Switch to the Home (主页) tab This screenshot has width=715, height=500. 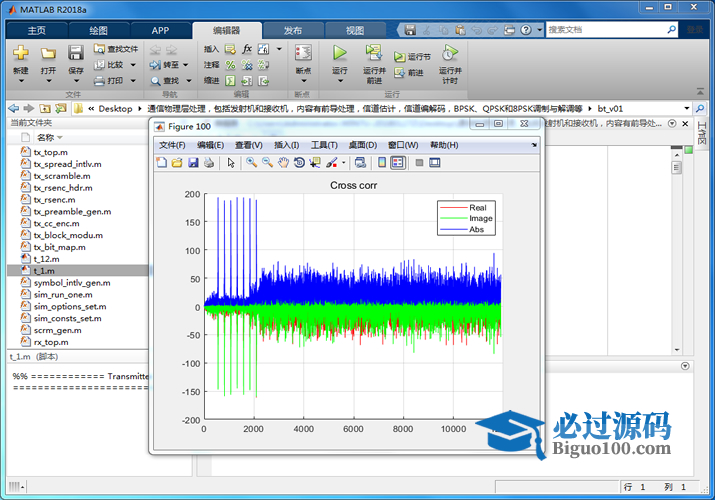click(36, 31)
